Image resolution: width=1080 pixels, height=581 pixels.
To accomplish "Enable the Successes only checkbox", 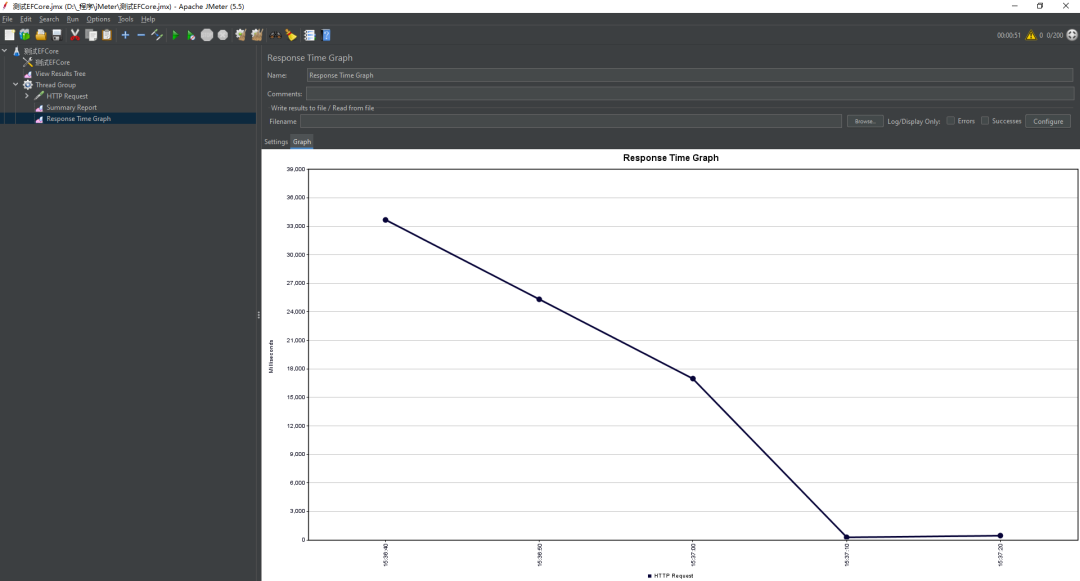I will [x=985, y=120].
